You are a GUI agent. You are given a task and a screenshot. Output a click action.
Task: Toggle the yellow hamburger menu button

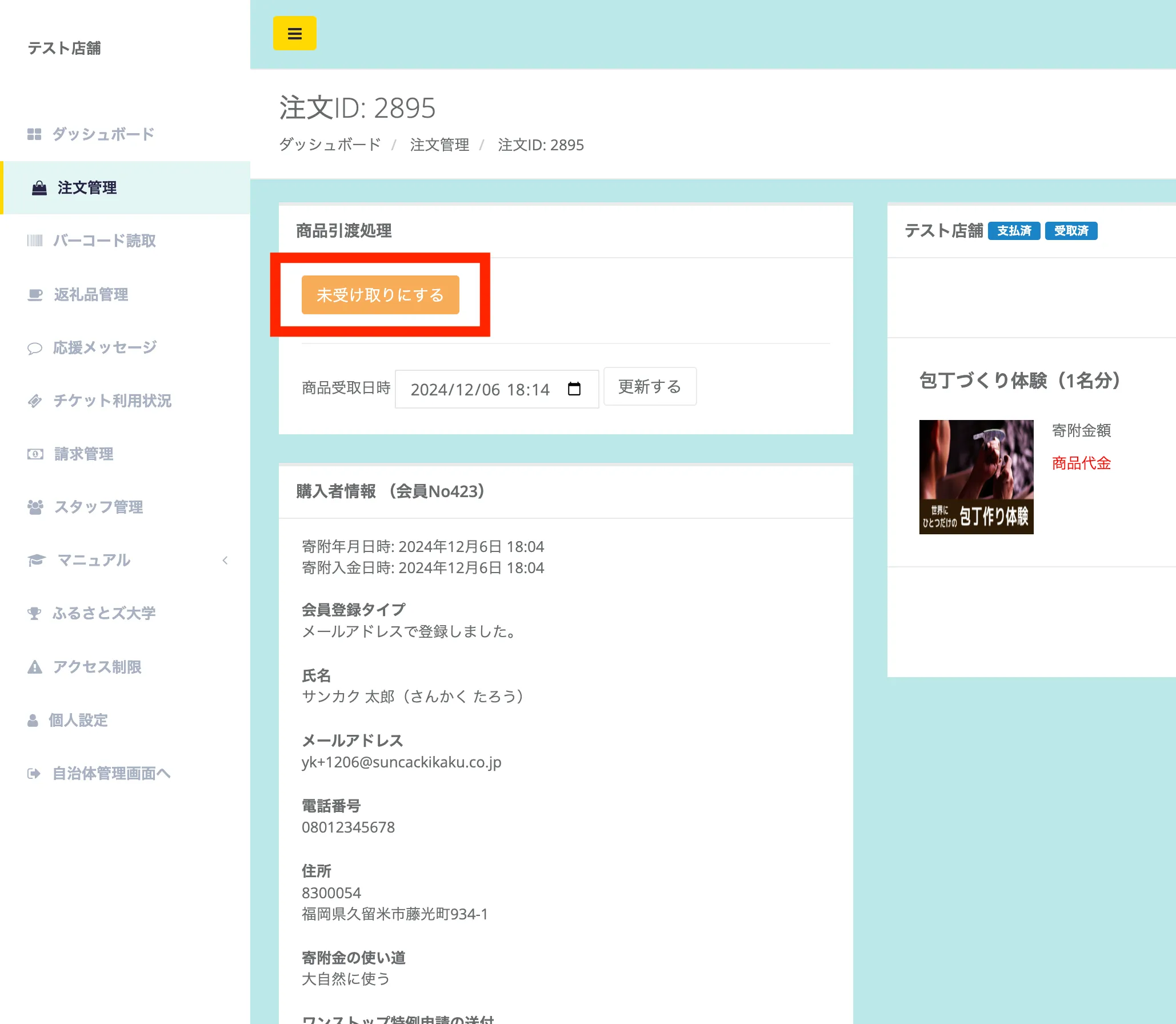[x=294, y=33]
